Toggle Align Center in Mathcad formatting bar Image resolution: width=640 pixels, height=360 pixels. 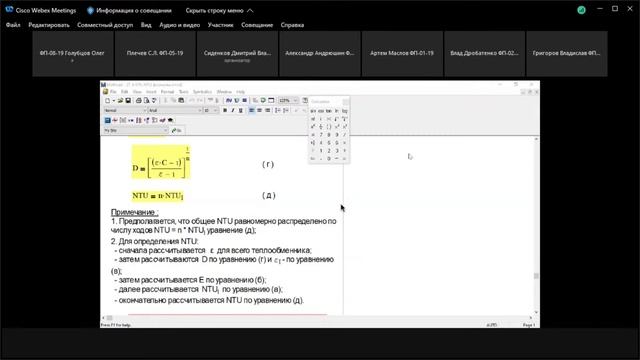[x=259, y=110]
